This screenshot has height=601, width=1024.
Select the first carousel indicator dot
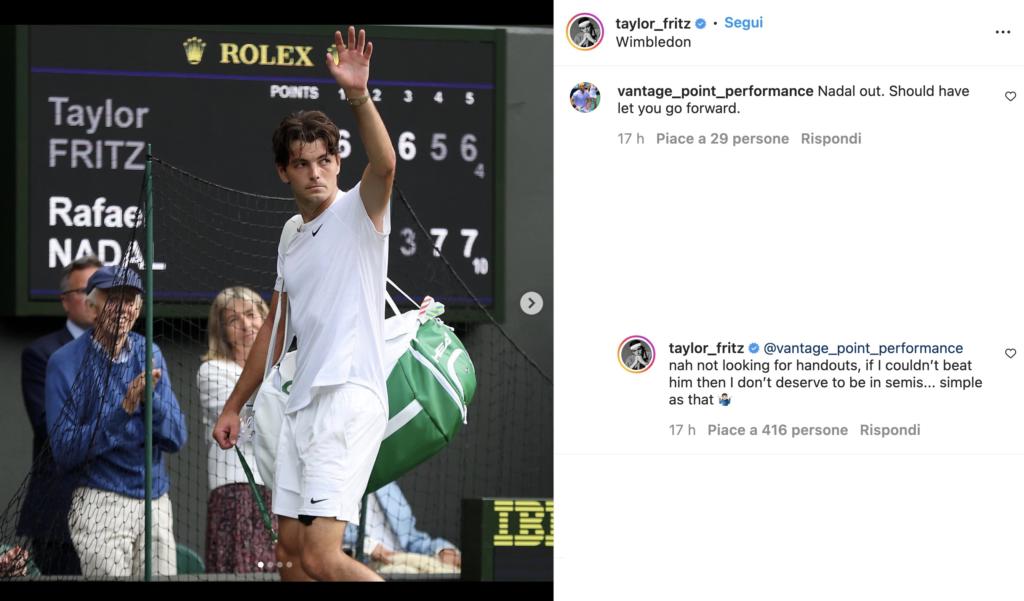point(261,564)
